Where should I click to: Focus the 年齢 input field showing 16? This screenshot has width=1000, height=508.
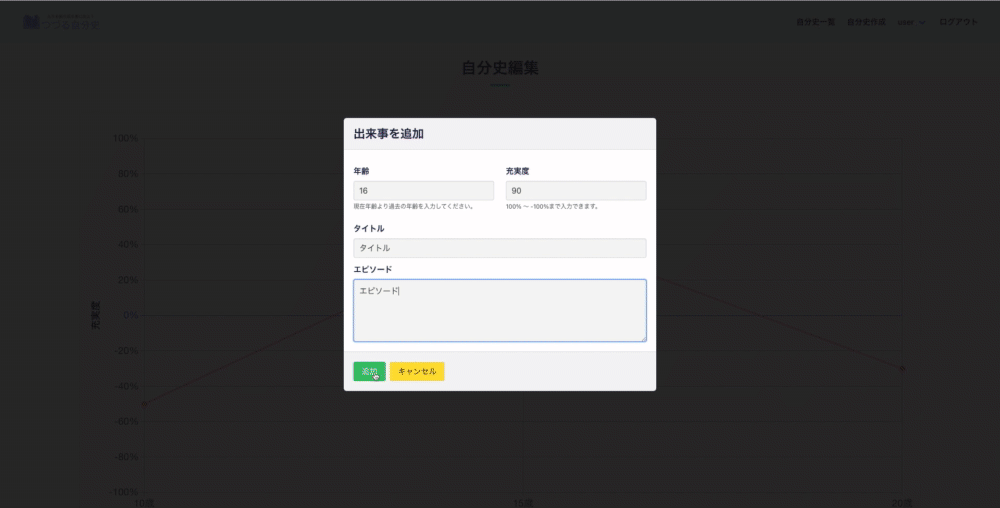(x=423, y=191)
